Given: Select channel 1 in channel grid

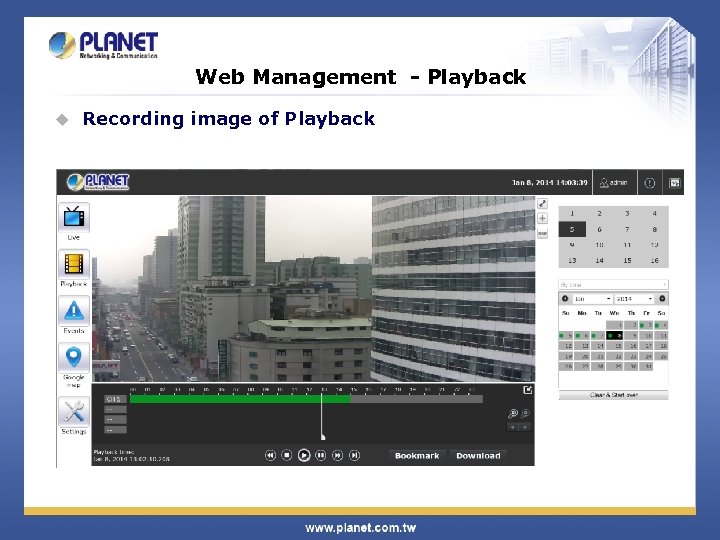Looking at the screenshot, I should [572, 213].
